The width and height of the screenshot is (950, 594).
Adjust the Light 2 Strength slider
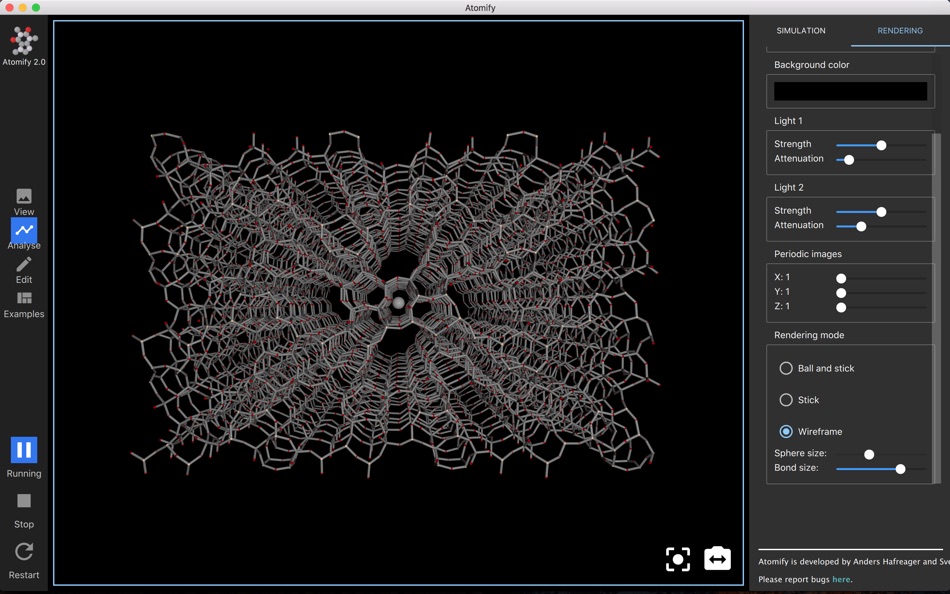881,212
